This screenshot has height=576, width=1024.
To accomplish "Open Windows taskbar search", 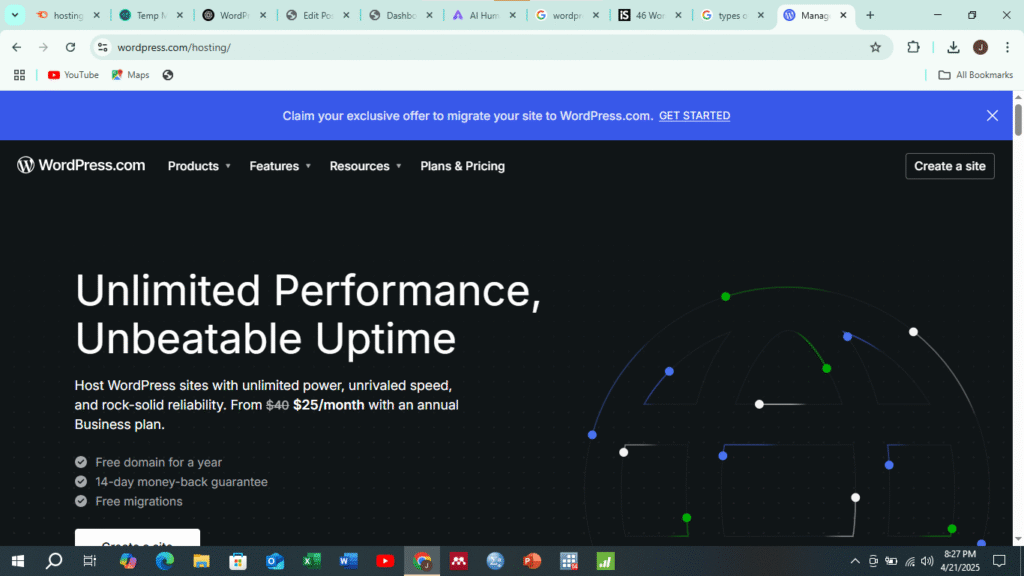I will pos(54,561).
